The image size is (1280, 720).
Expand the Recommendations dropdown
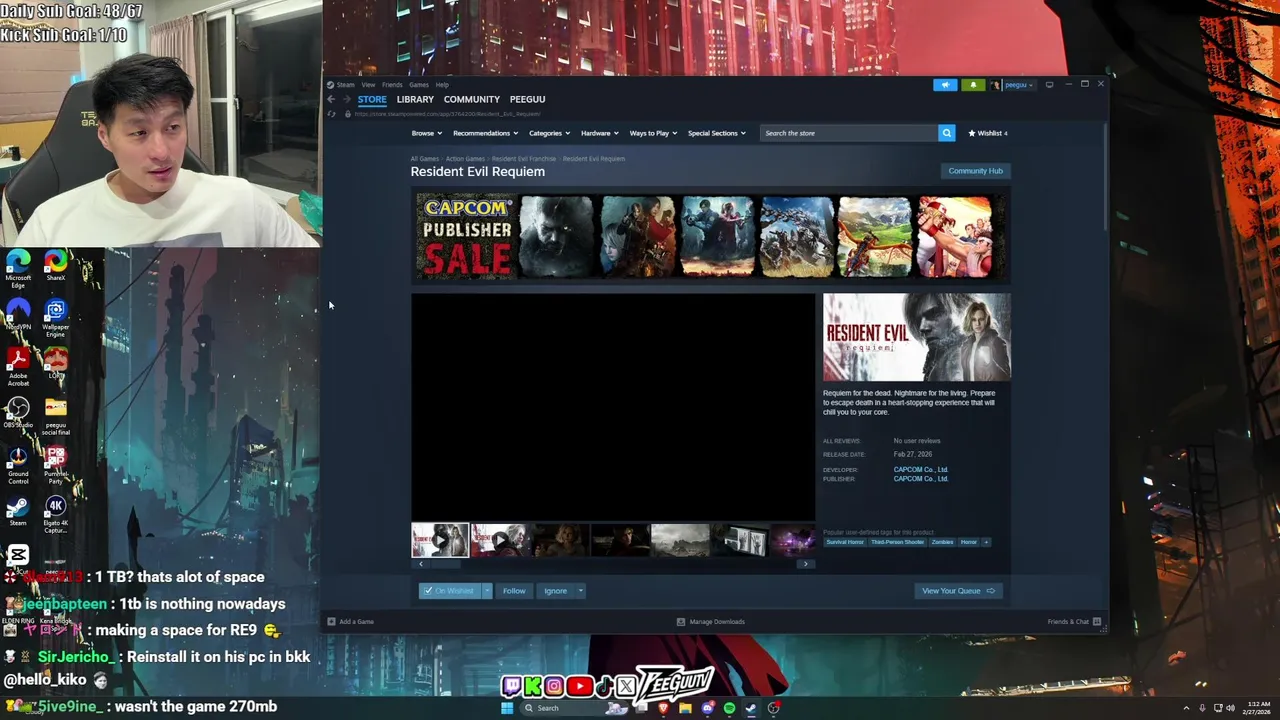point(485,133)
